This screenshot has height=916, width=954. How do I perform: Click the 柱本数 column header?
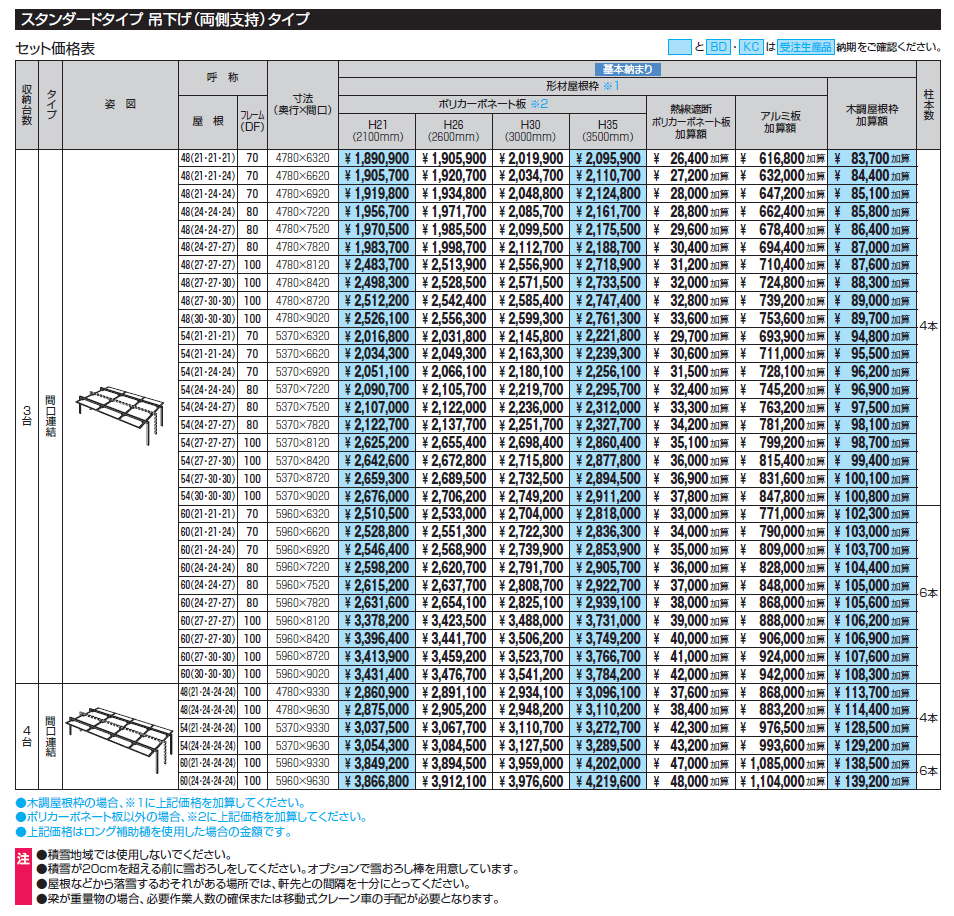[x=929, y=104]
